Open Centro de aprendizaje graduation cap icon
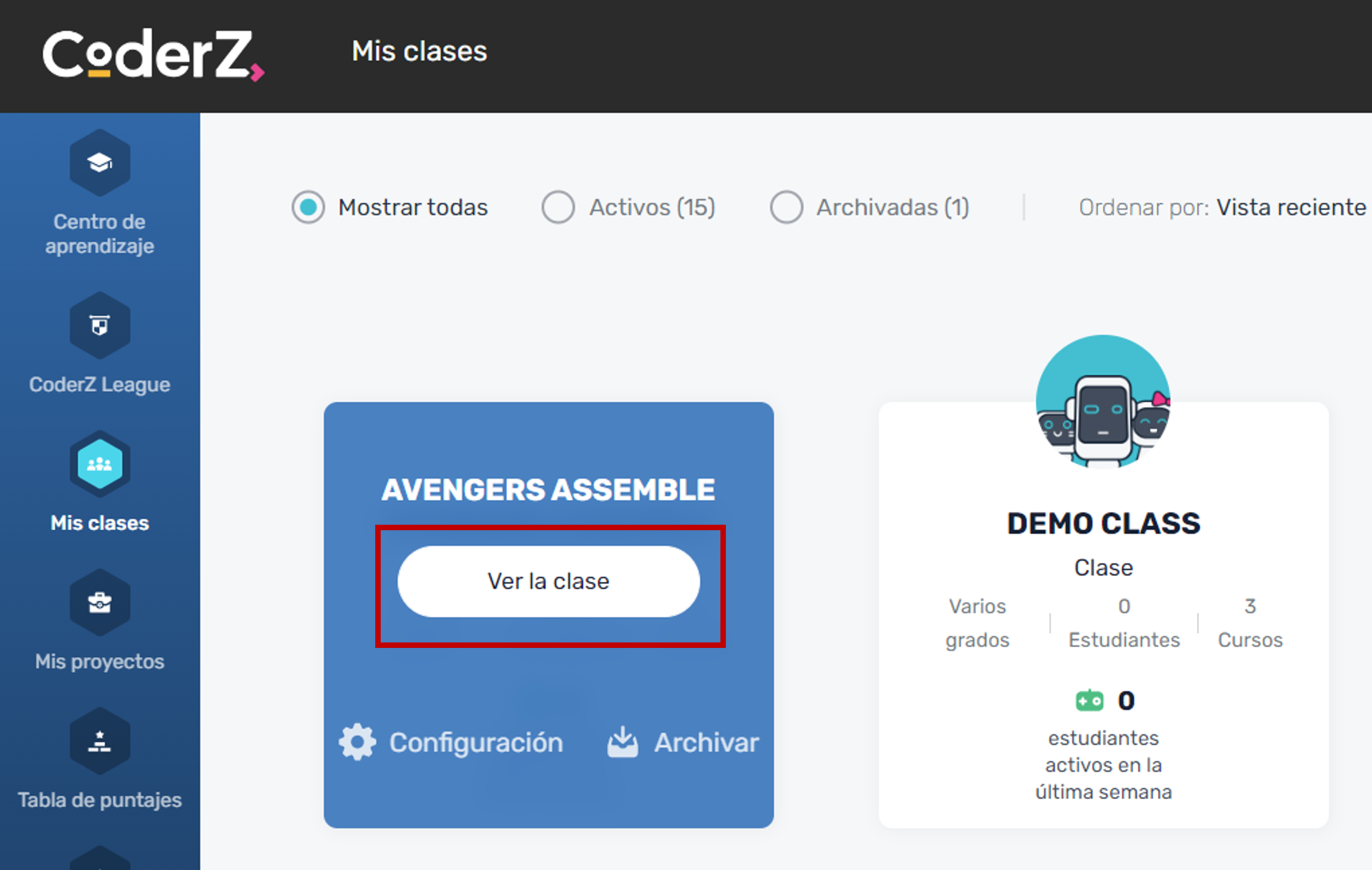Image resolution: width=1372 pixels, height=870 pixels. [100, 163]
